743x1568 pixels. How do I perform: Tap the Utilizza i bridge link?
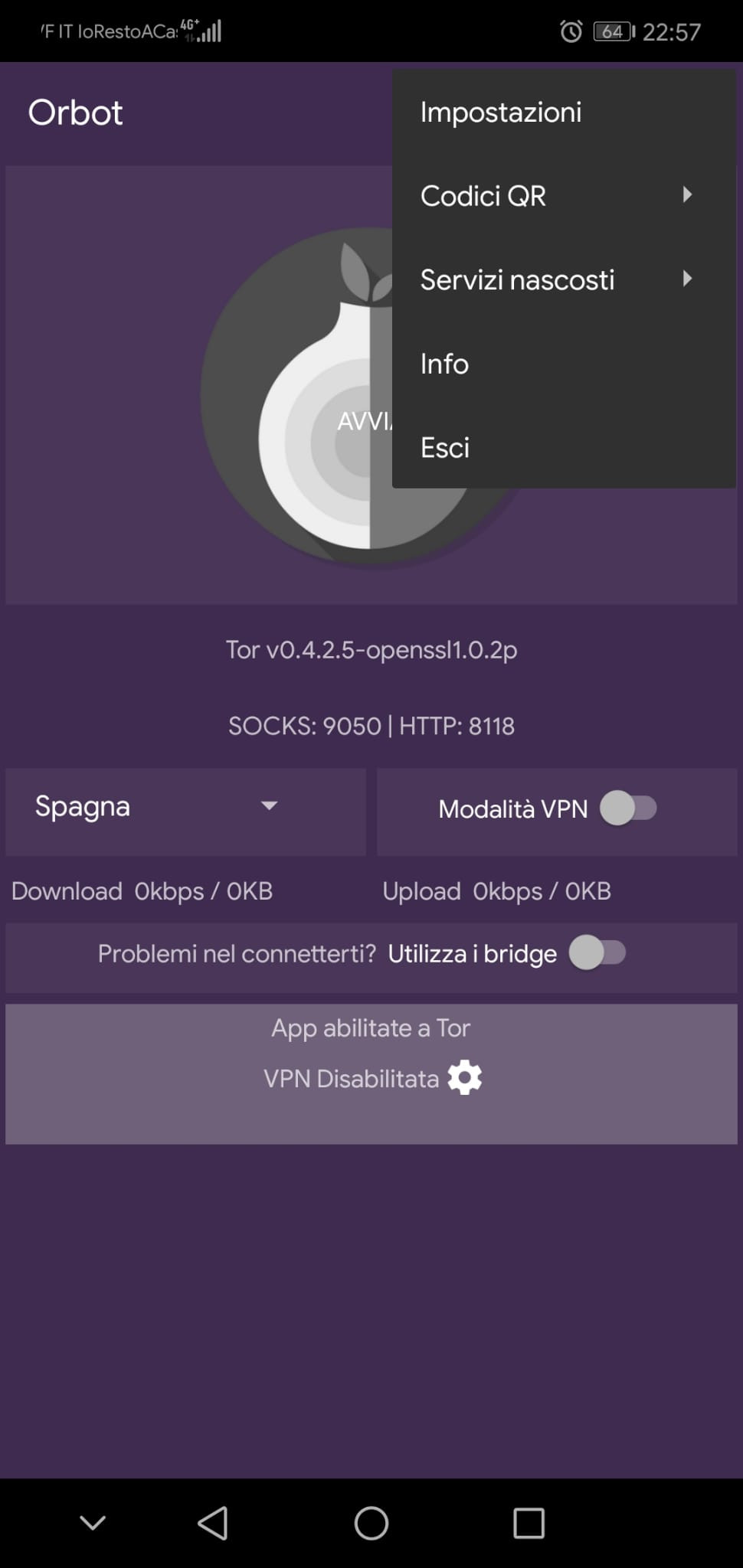[x=473, y=953]
